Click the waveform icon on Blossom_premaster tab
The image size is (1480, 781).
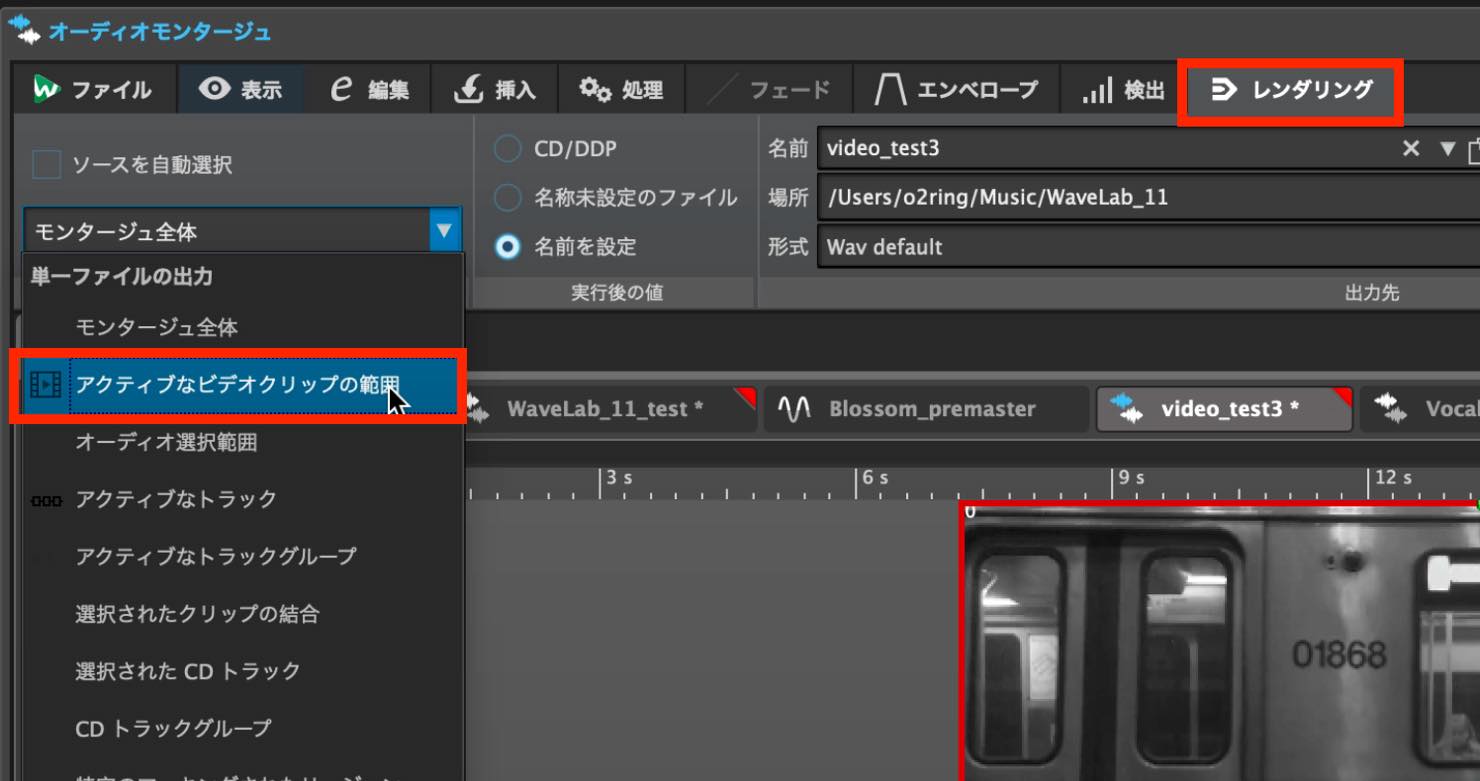[795, 409]
